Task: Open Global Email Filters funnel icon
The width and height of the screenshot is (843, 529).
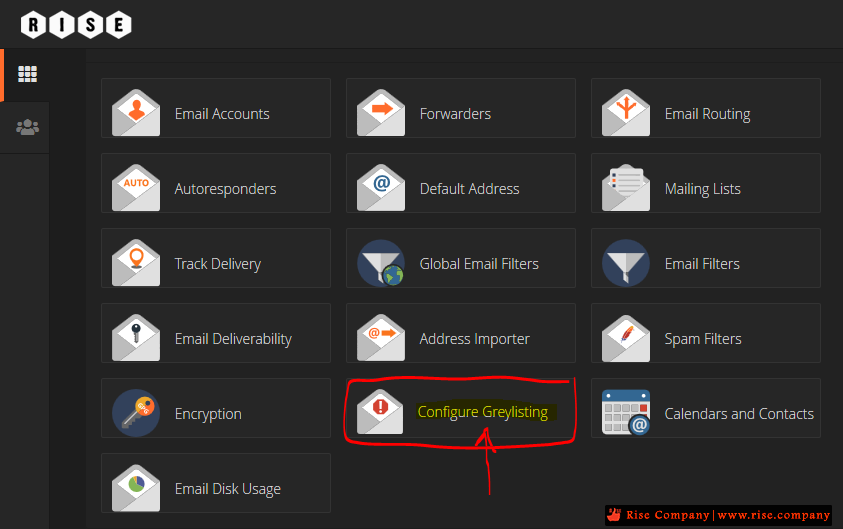Action: tap(381, 263)
